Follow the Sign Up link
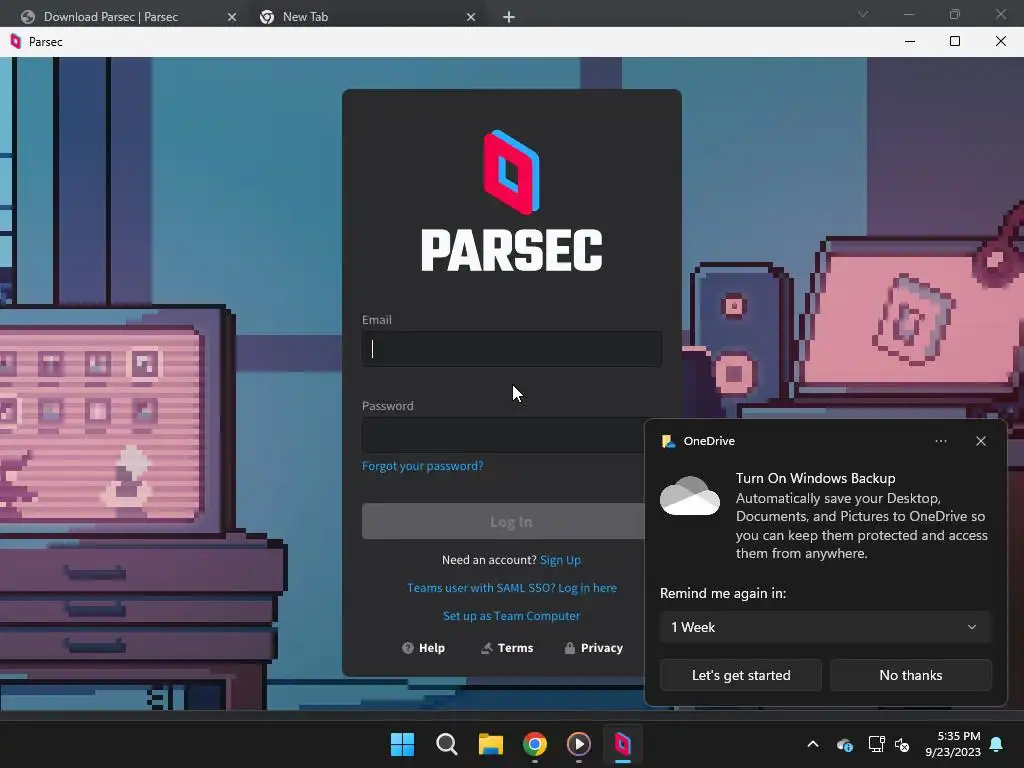The image size is (1024, 768). click(560, 560)
